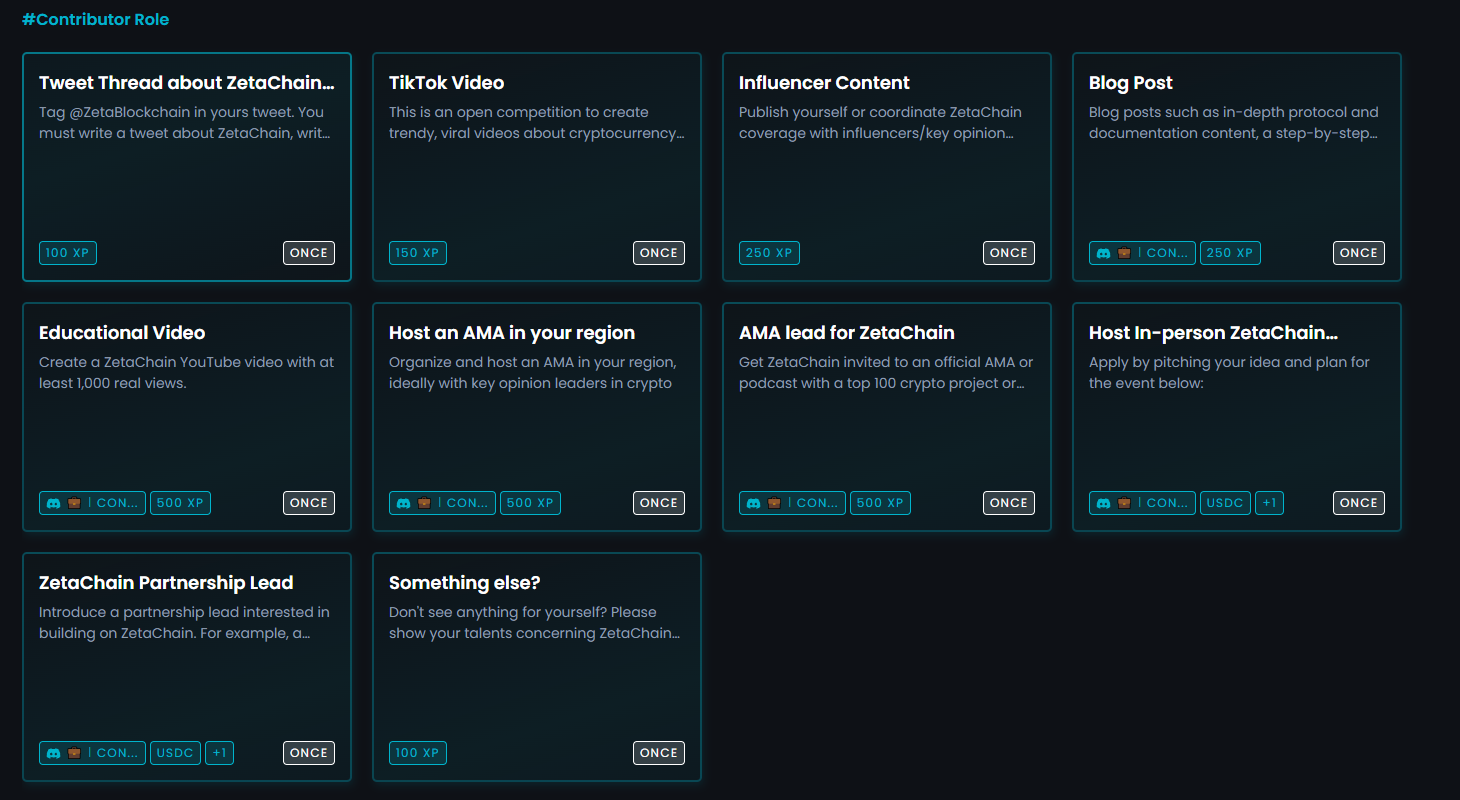
Task: Click ONCE tag on Partnership Lead card
Action: pos(309,753)
